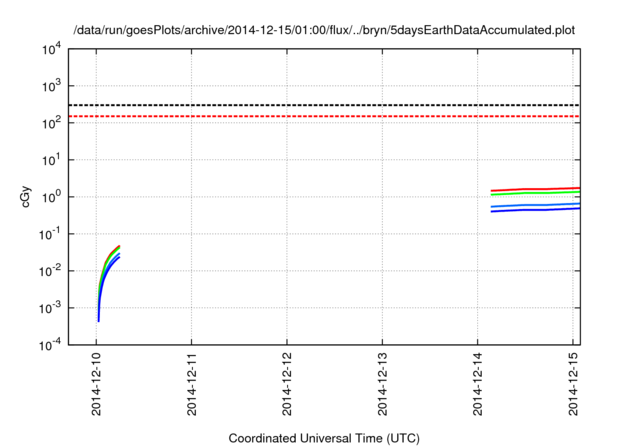Click the rising curve cluster near 2014-12-10

click(x=107, y=265)
